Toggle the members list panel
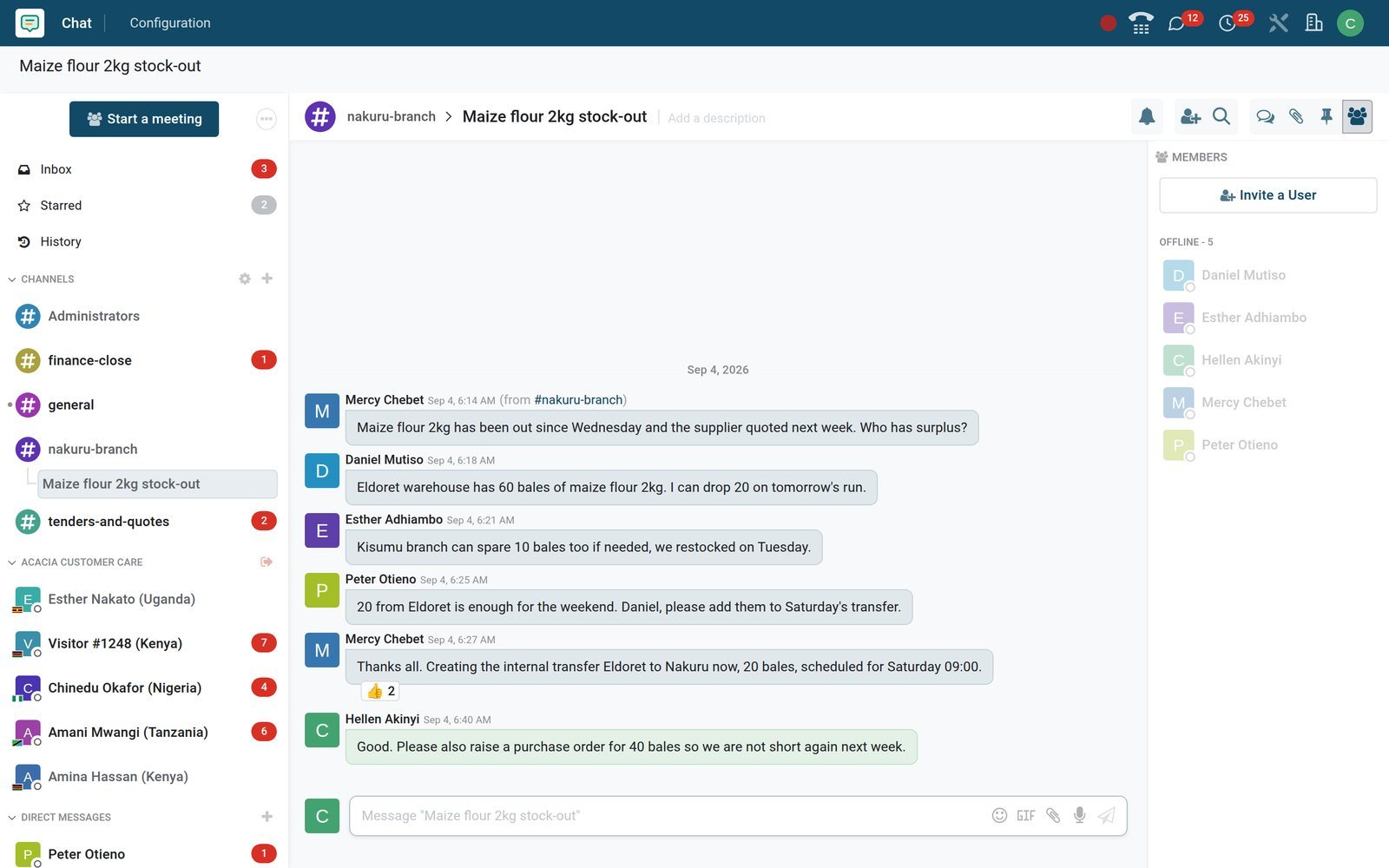Viewport: 1389px width, 868px height. tap(1357, 116)
